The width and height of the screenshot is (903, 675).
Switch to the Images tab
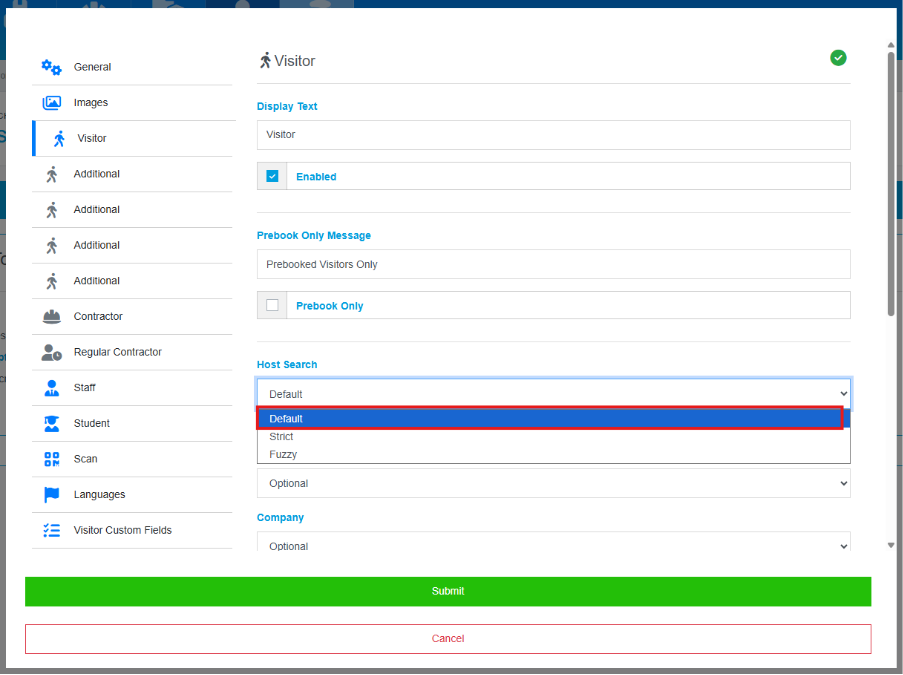pos(132,103)
